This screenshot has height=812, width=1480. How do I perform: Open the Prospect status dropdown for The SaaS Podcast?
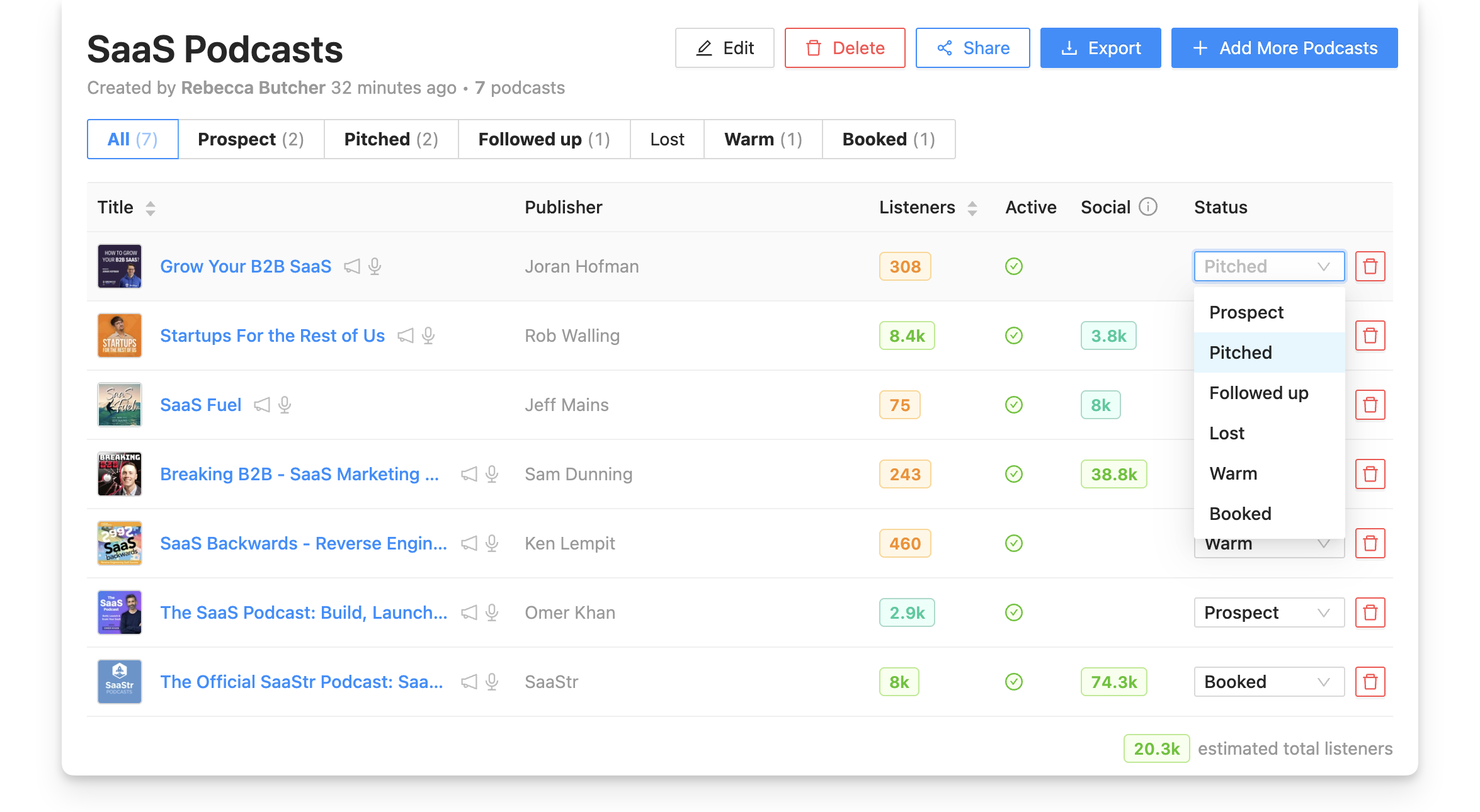point(1268,612)
